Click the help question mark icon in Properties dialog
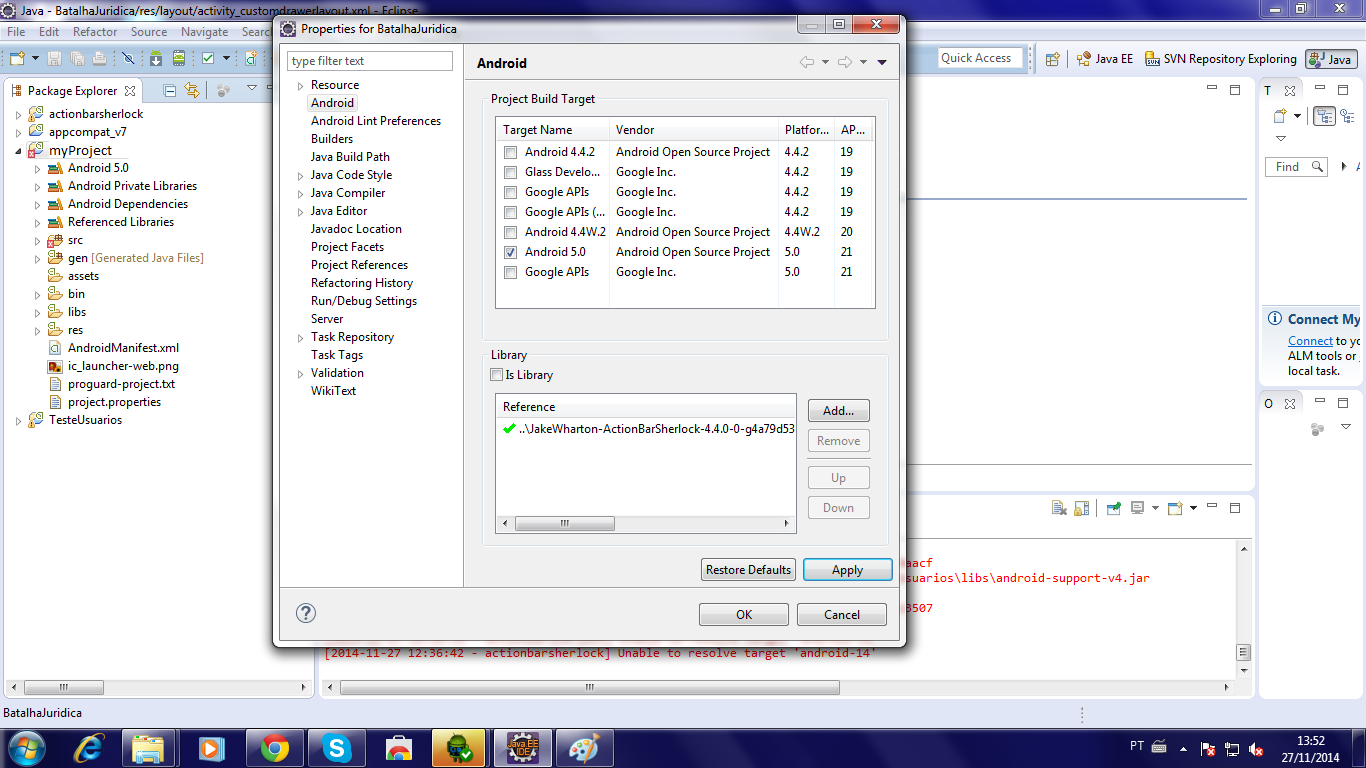This screenshot has height=768, width=1366. (x=306, y=613)
